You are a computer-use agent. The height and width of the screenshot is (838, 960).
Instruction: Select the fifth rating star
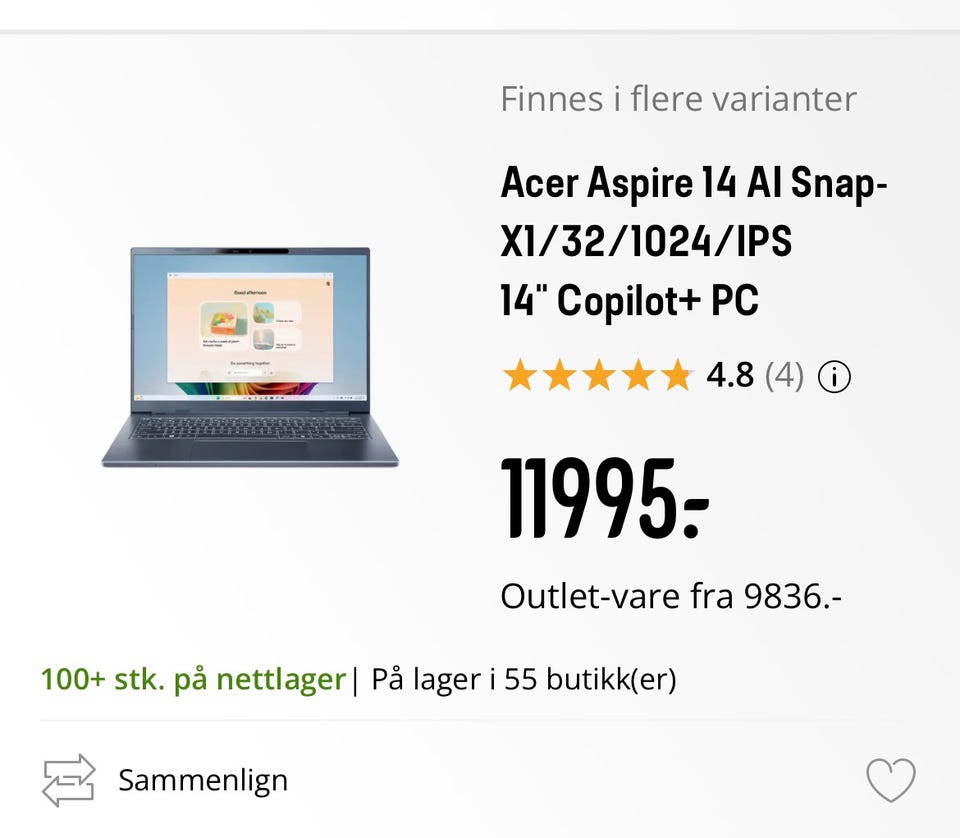point(676,377)
